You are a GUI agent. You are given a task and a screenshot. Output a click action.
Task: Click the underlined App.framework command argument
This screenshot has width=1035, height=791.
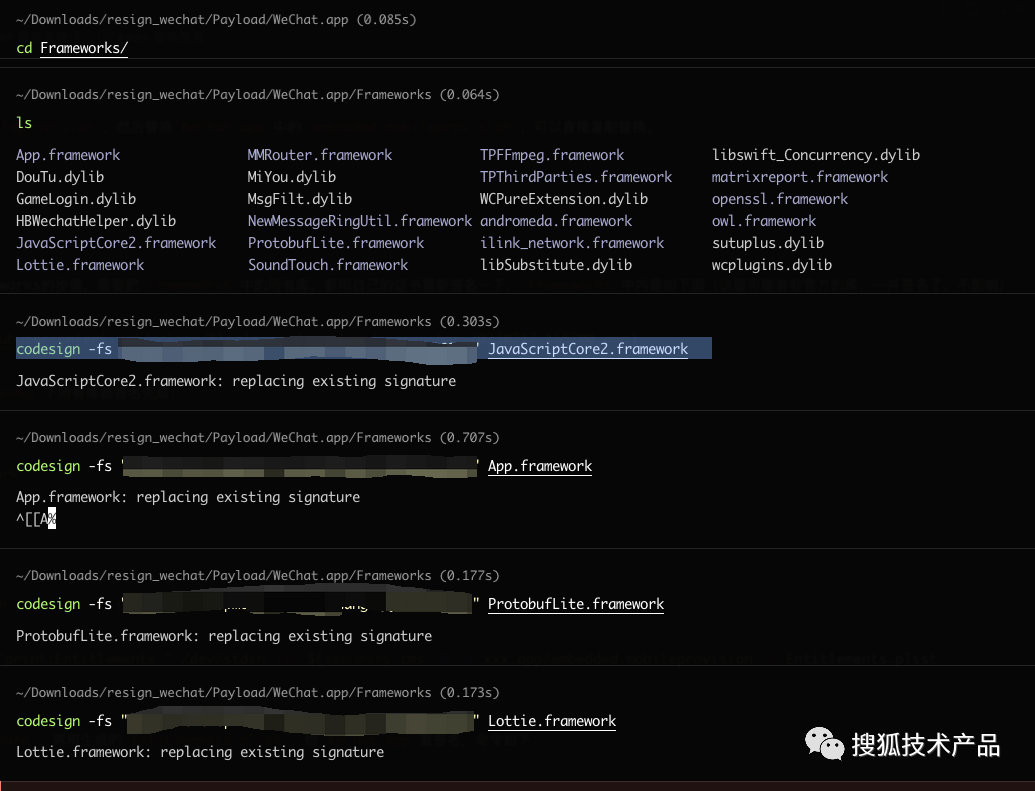[539, 466]
